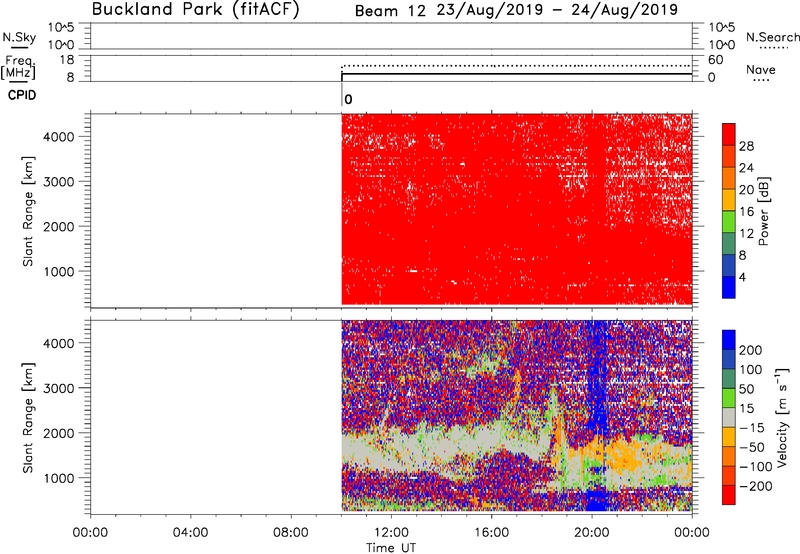
Task: Click the 2000 tick on velocity panel
Action: (x=59, y=433)
